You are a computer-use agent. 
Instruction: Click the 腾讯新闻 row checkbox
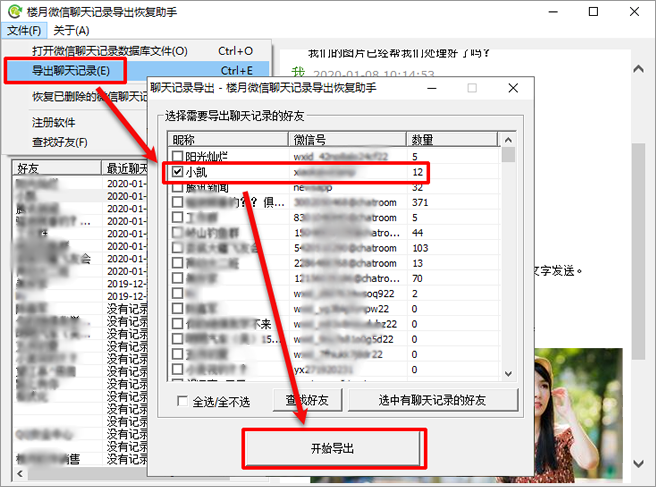pos(177,187)
